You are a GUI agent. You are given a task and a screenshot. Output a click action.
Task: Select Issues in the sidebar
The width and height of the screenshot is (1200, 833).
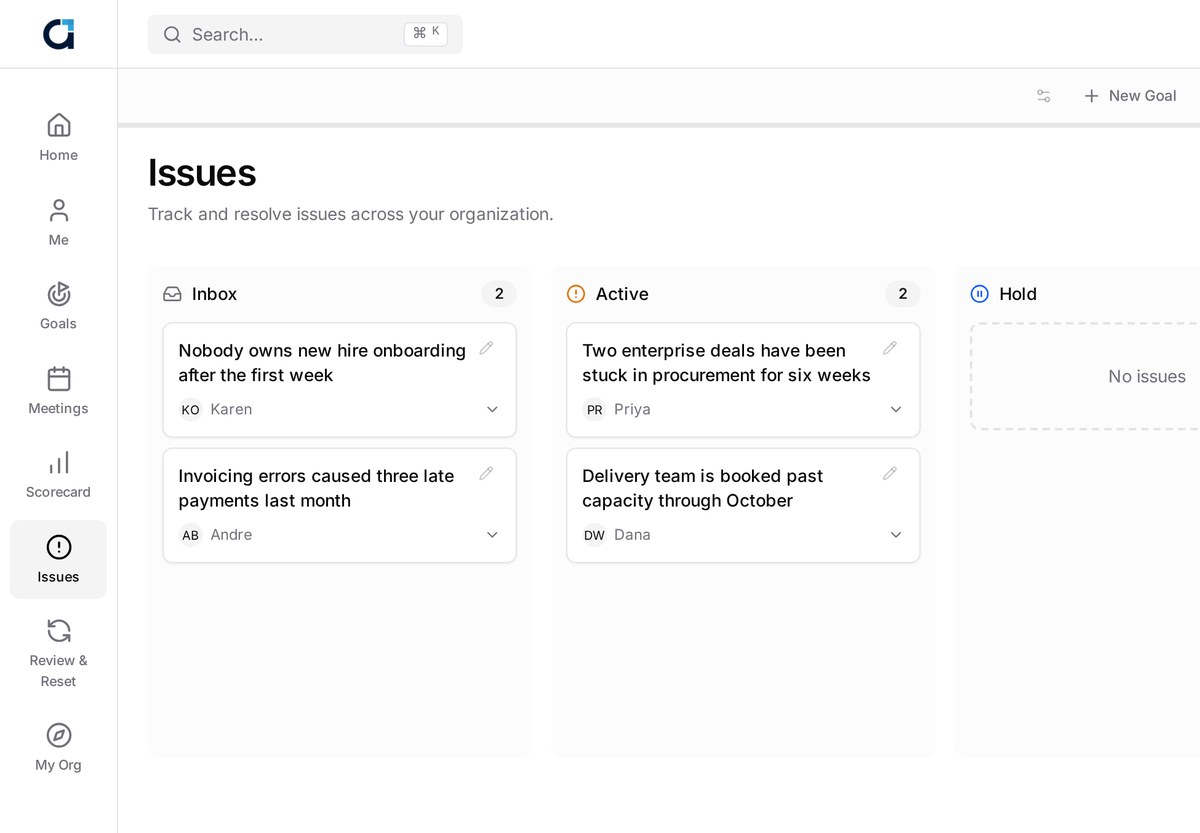point(58,559)
